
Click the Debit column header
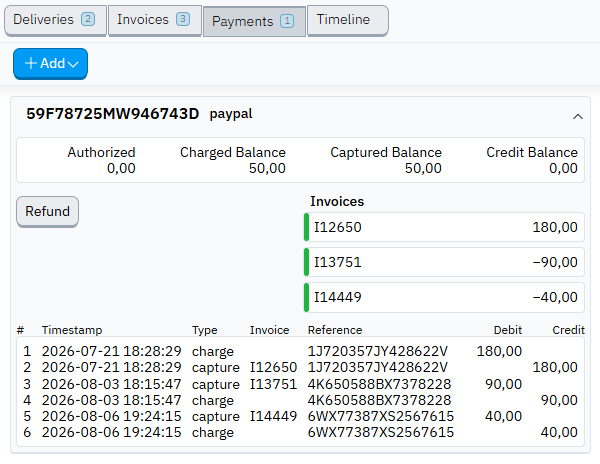point(508,330)
